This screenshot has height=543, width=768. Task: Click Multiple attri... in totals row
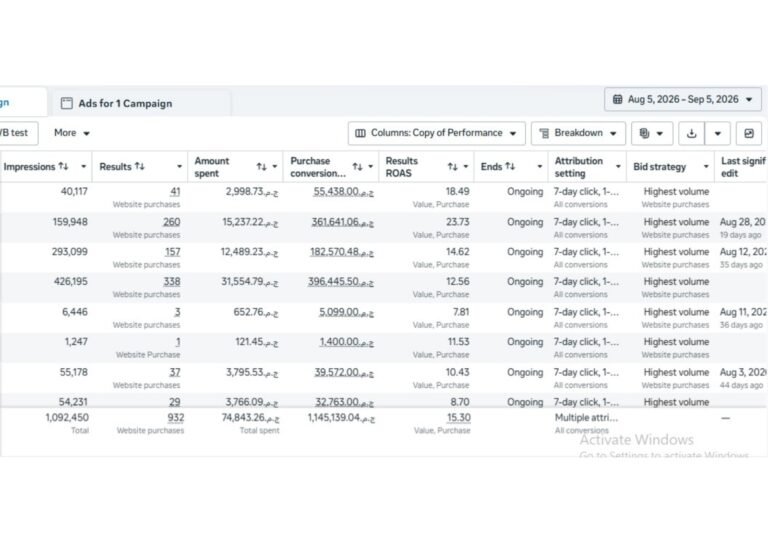pos(586,418)
